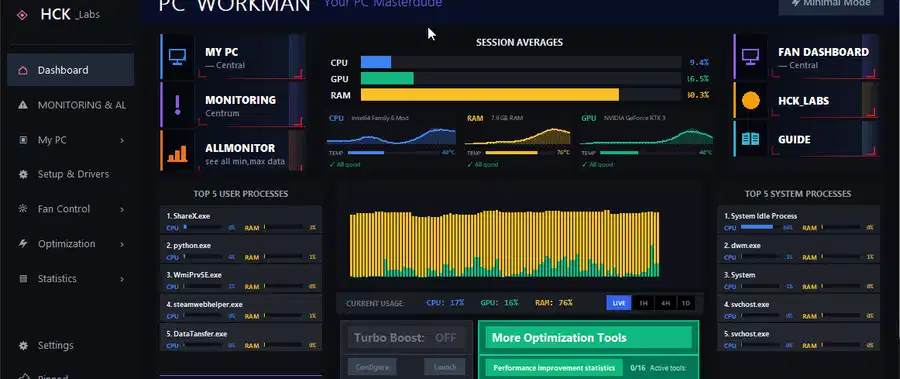
Task: Click the main yellow and green usage chart
Action: click(505, 244)
